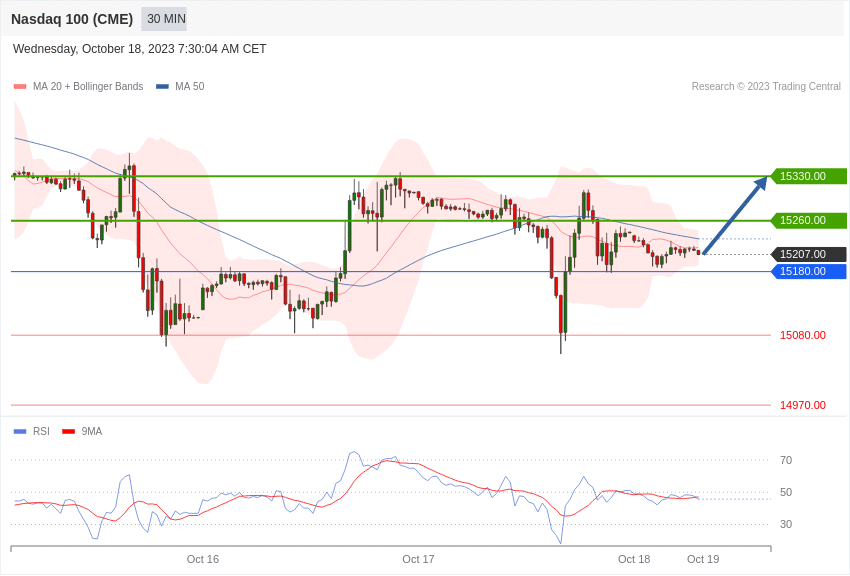Click the RSI 50 level label

786,493
